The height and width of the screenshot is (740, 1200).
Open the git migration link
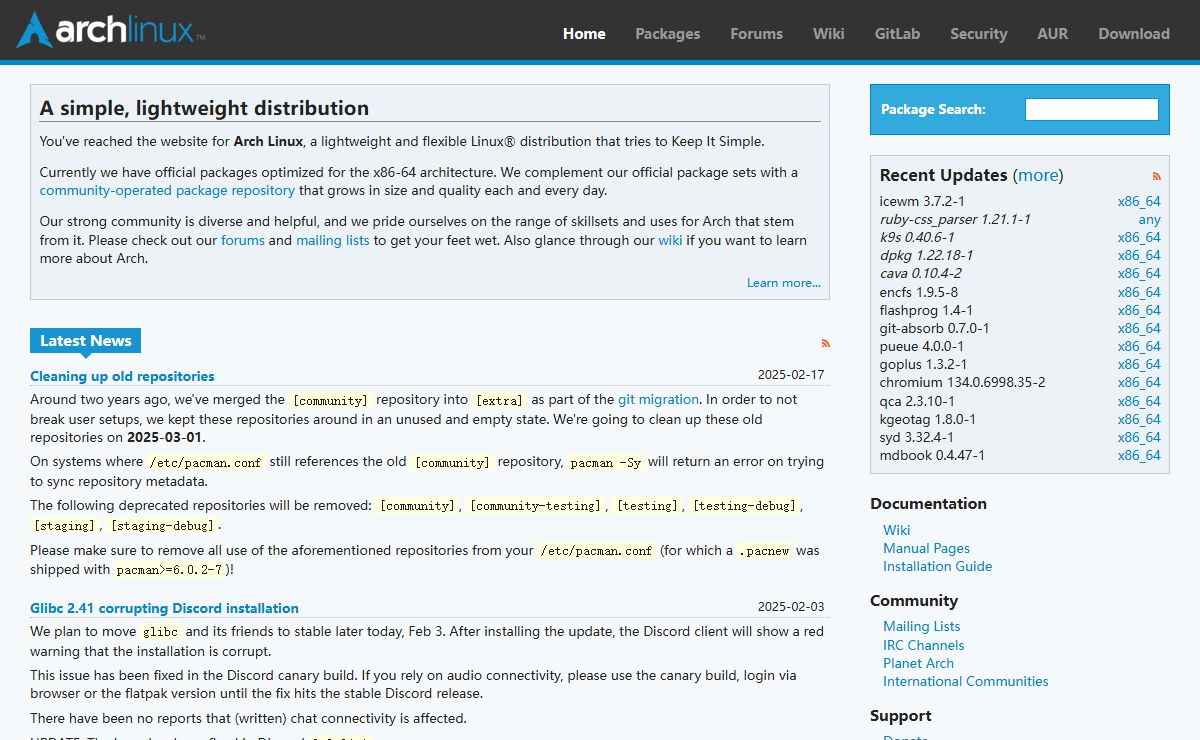click(658, 399)
